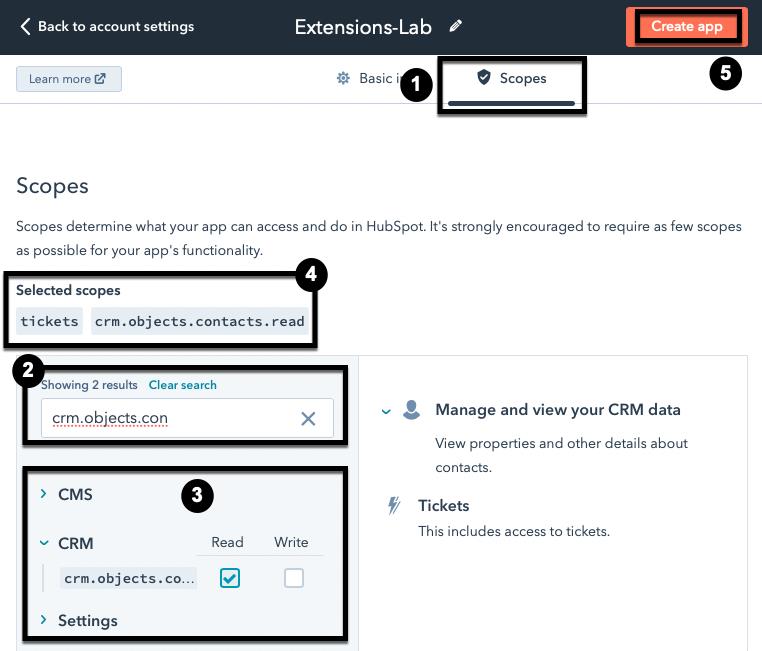Viewport: 762px width, 651px height.
Task: Click the Scopes shield icon
Action: coord(484,77)
